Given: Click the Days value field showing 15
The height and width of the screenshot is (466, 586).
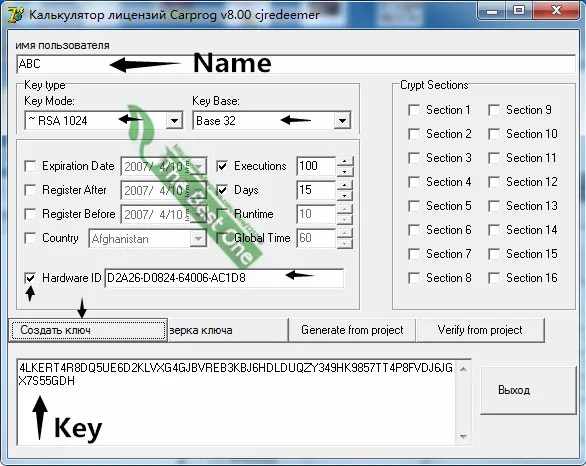Looking at the screenshot, I should [x=316, y=190].
